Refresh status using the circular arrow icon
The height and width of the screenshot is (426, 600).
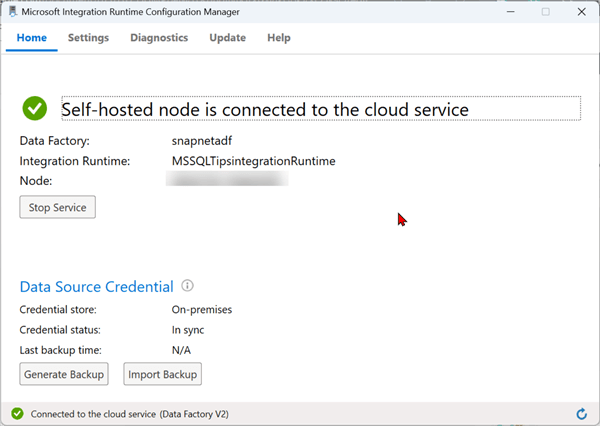point(582,414)
